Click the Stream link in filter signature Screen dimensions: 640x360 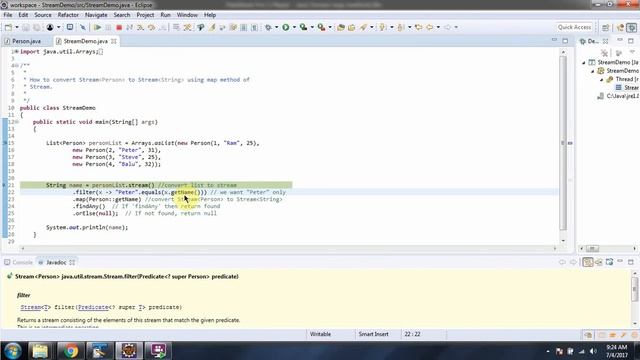tap(32, 307)
